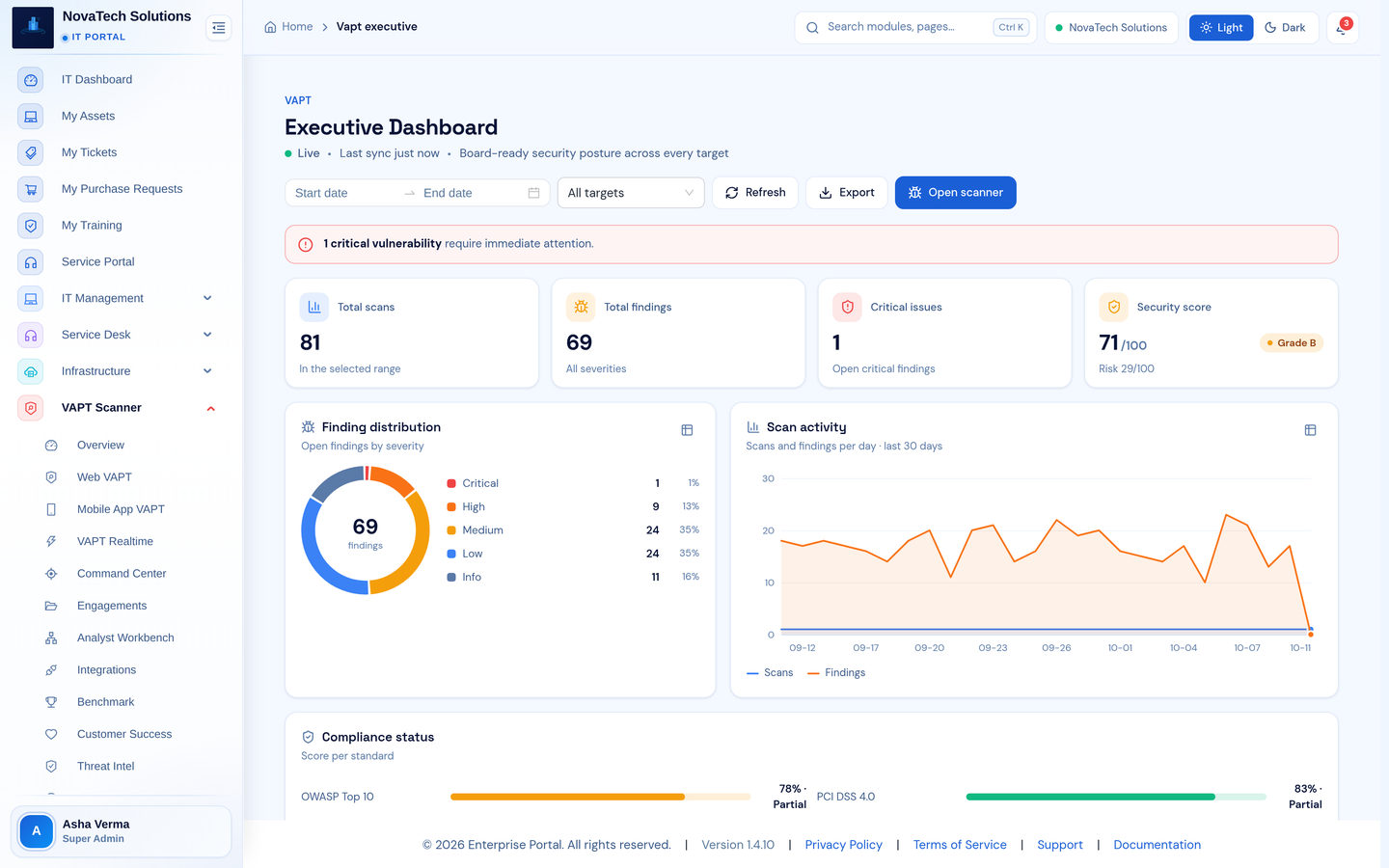Toggle the Scans series in legend

point(770,673)
